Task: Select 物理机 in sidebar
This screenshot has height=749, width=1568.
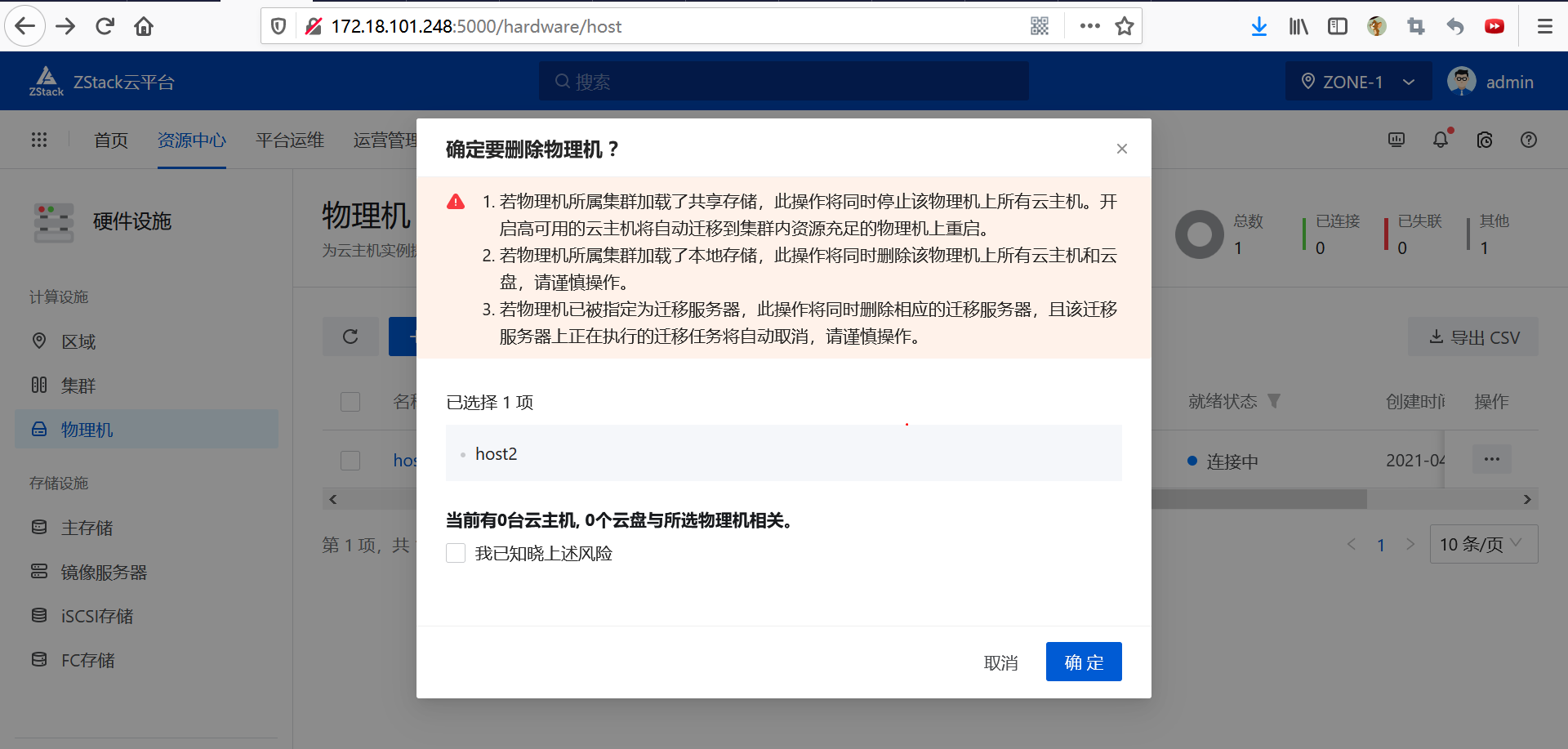Action: point(147,429)
